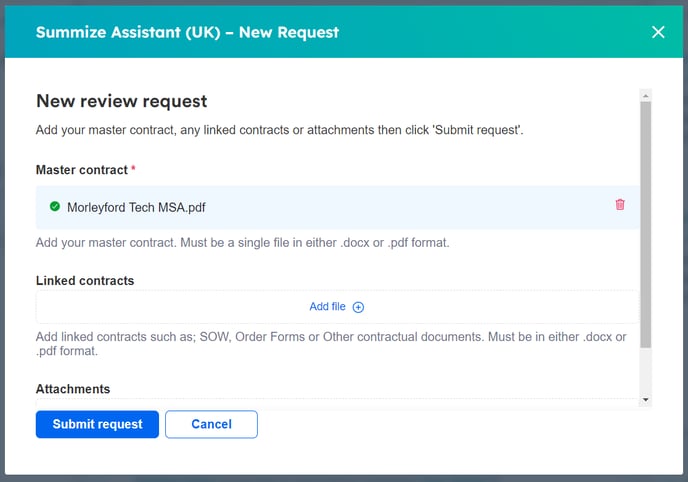The height and width of the screenshot is (482, 688).
Task: Click the master contract format hint text
Action: coord(242,243)
